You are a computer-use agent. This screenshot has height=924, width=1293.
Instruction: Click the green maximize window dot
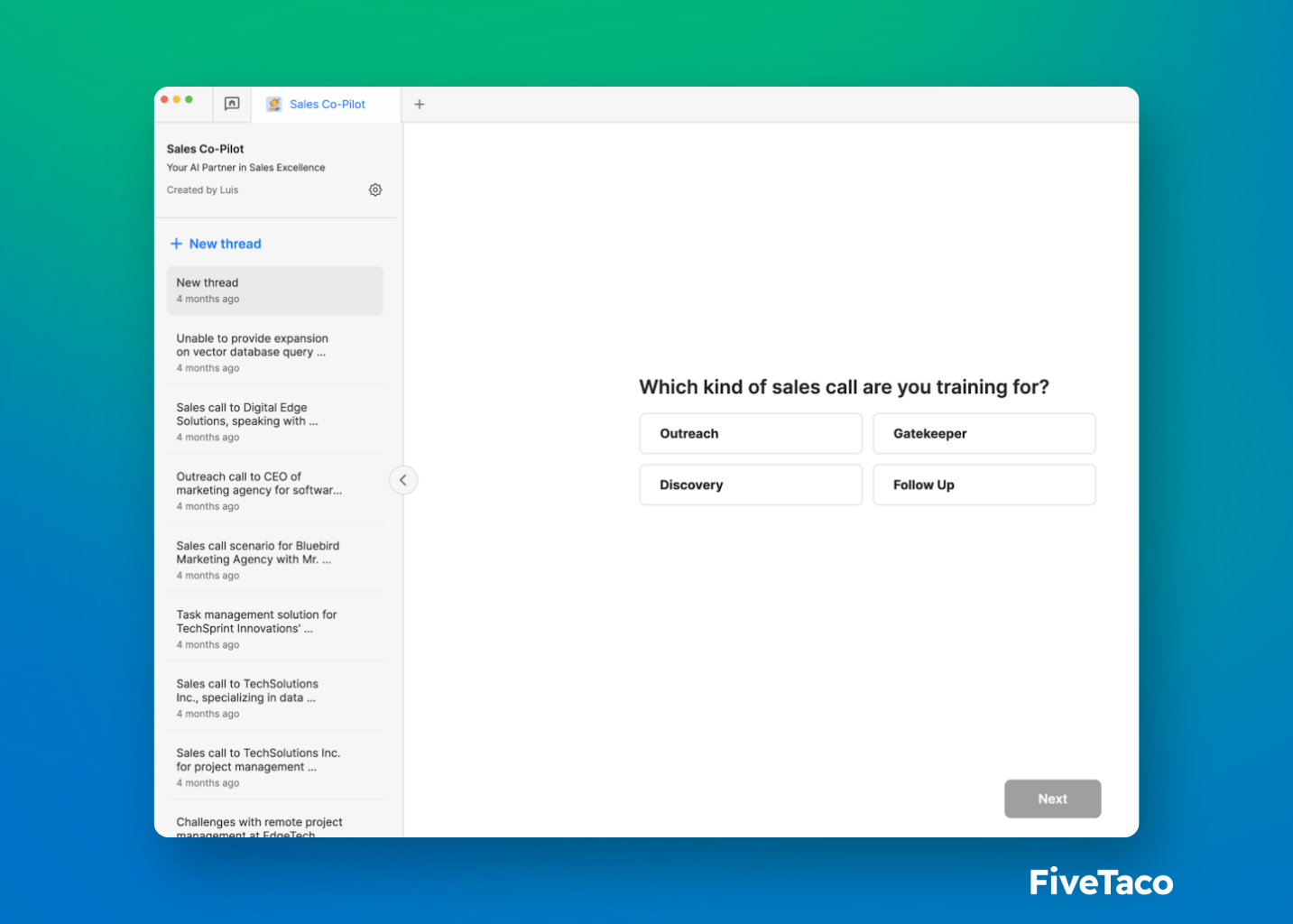[189, 99]
